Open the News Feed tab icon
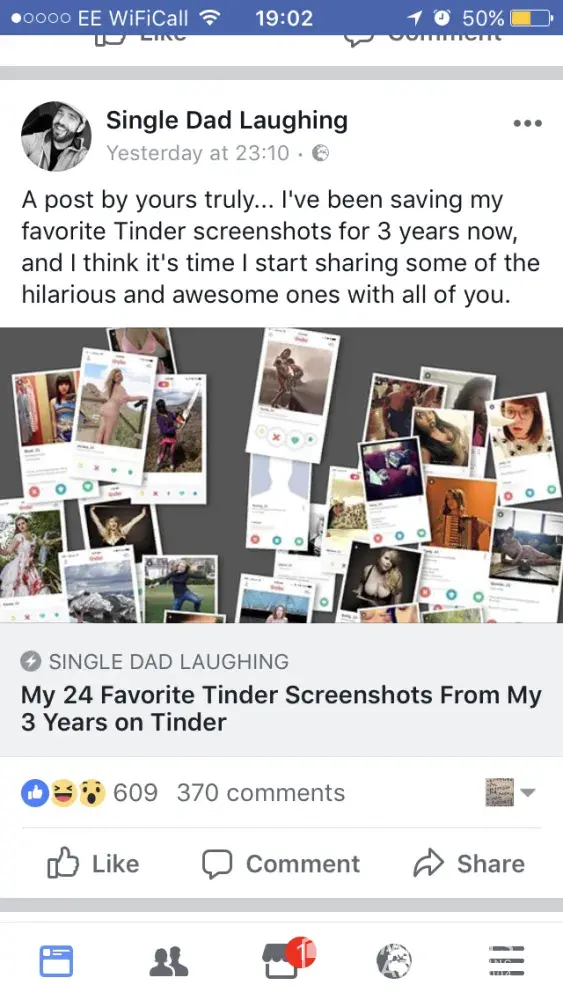The height and width of the screenshot is (1000, 563). tap(56, 960)
